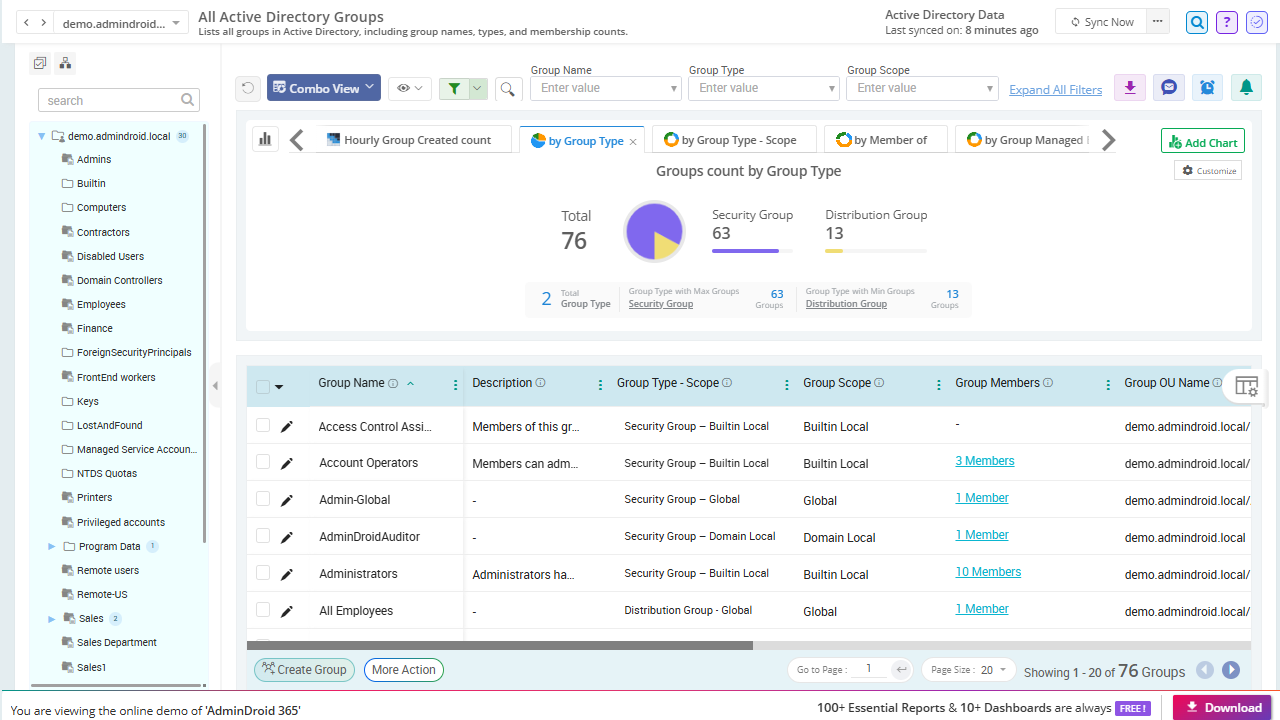
Task: Edit the Account Operators group with its pencil
Action: tap(287, 463)
